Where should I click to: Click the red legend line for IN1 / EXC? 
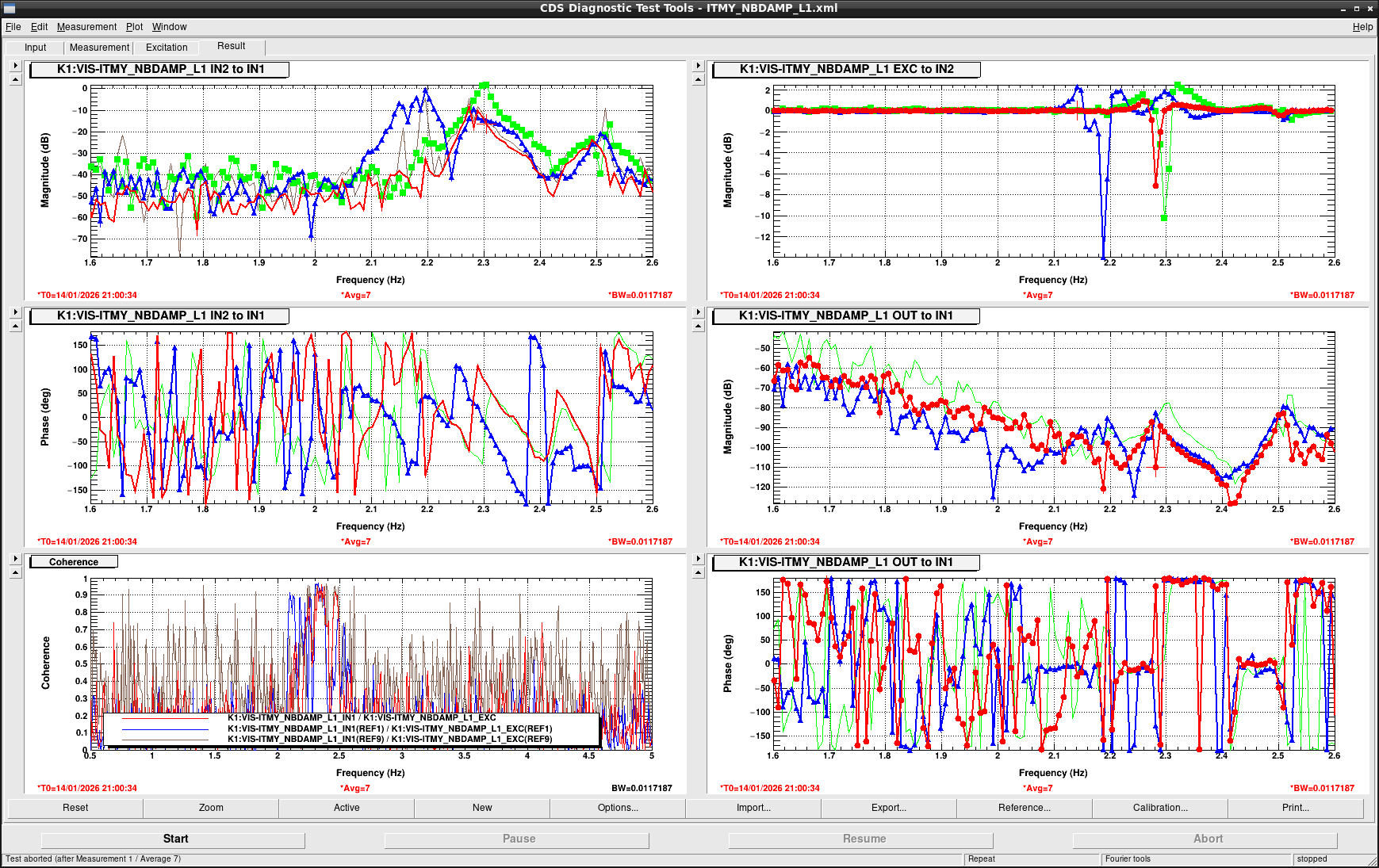point(165,718)
